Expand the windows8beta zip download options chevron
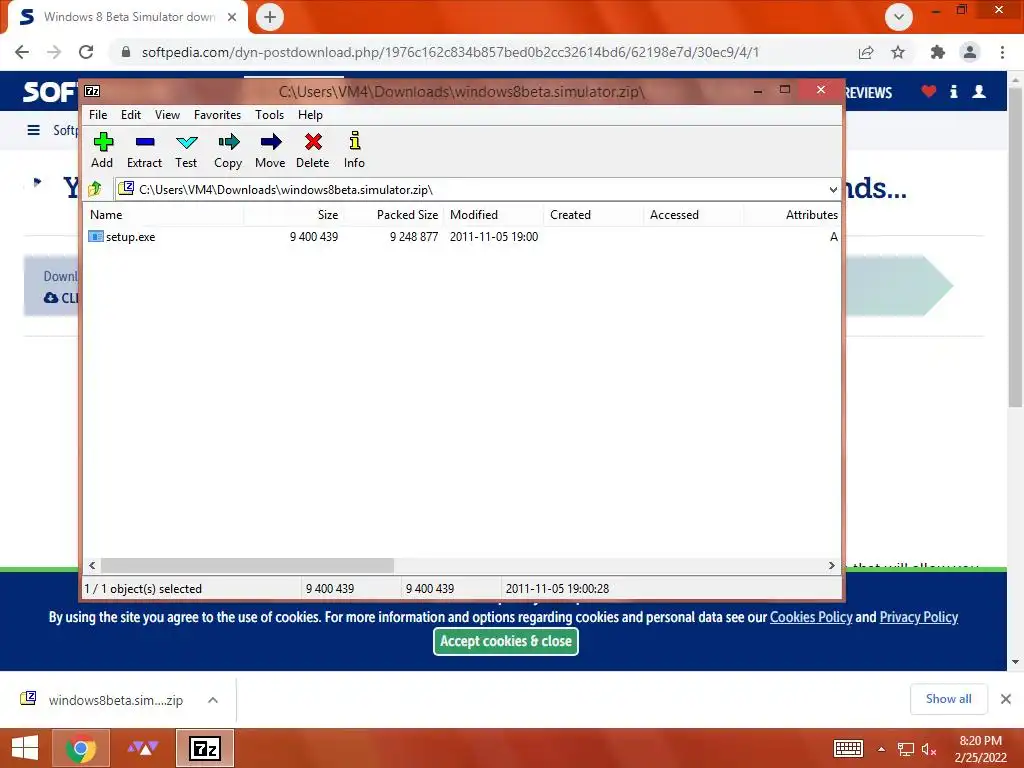Image resolution: width=1024 pixels, height=768 pixels. pyautogui.click(x=213, y=700)
